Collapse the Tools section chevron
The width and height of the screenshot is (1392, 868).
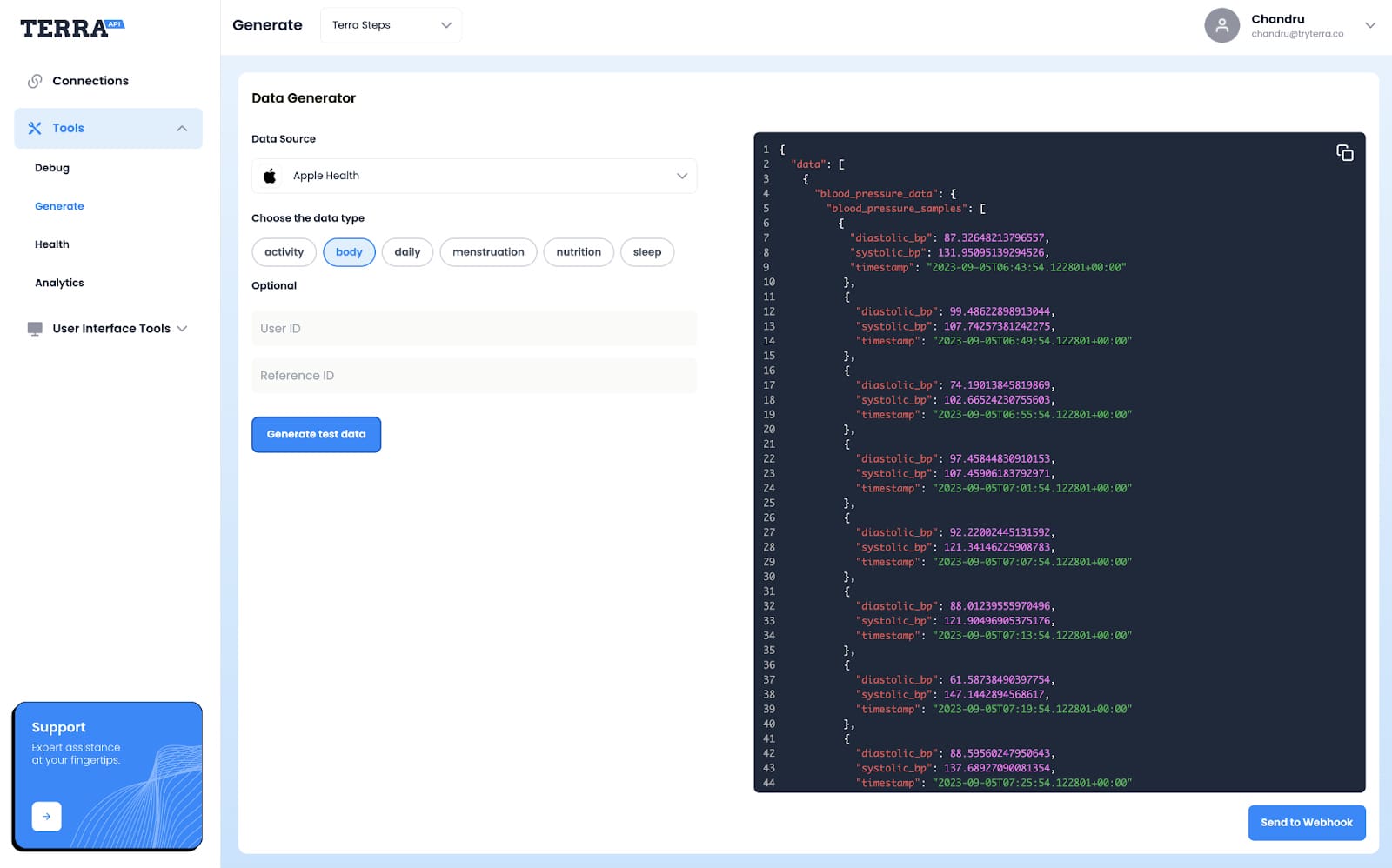point(182,128)
